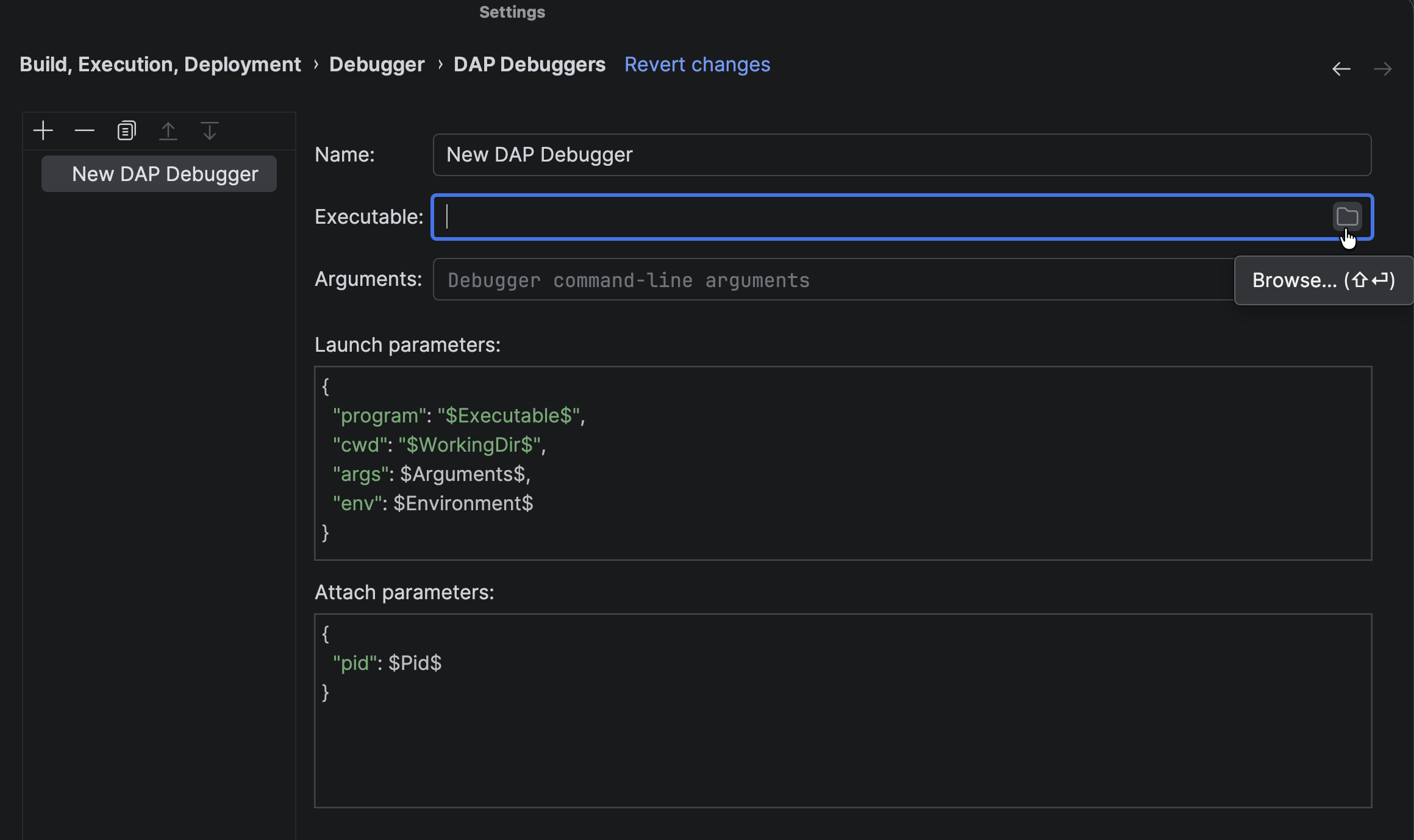Select the $Executable$ placeholder text
Screen dimensions: 1414x840
(509, 415)
